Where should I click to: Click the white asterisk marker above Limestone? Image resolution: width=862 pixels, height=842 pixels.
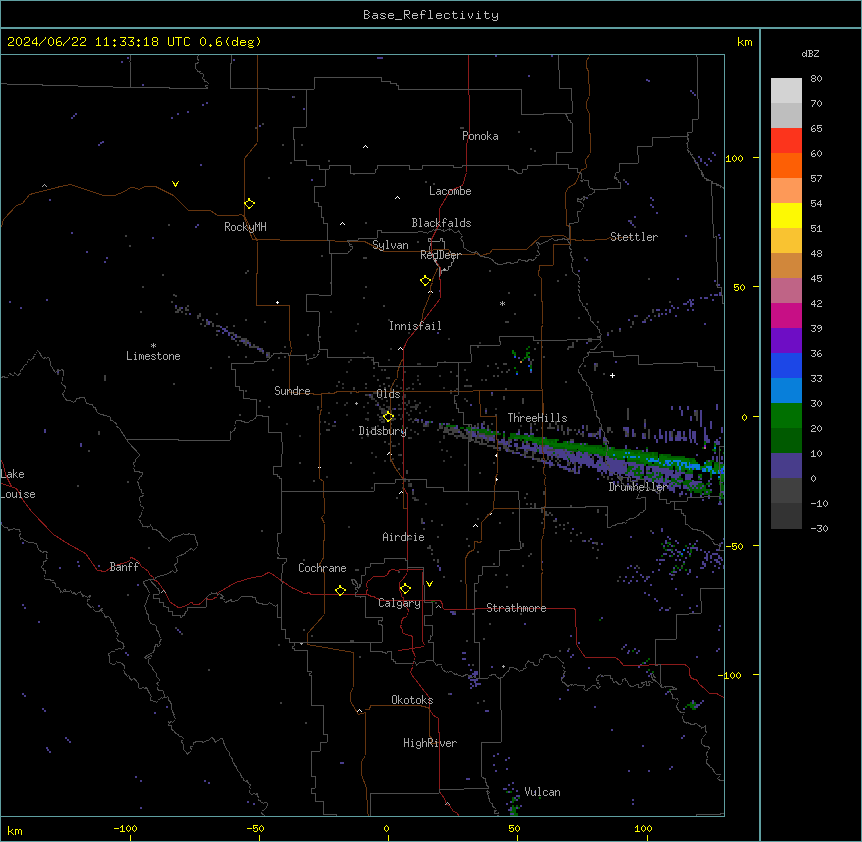tap(153, 345)
